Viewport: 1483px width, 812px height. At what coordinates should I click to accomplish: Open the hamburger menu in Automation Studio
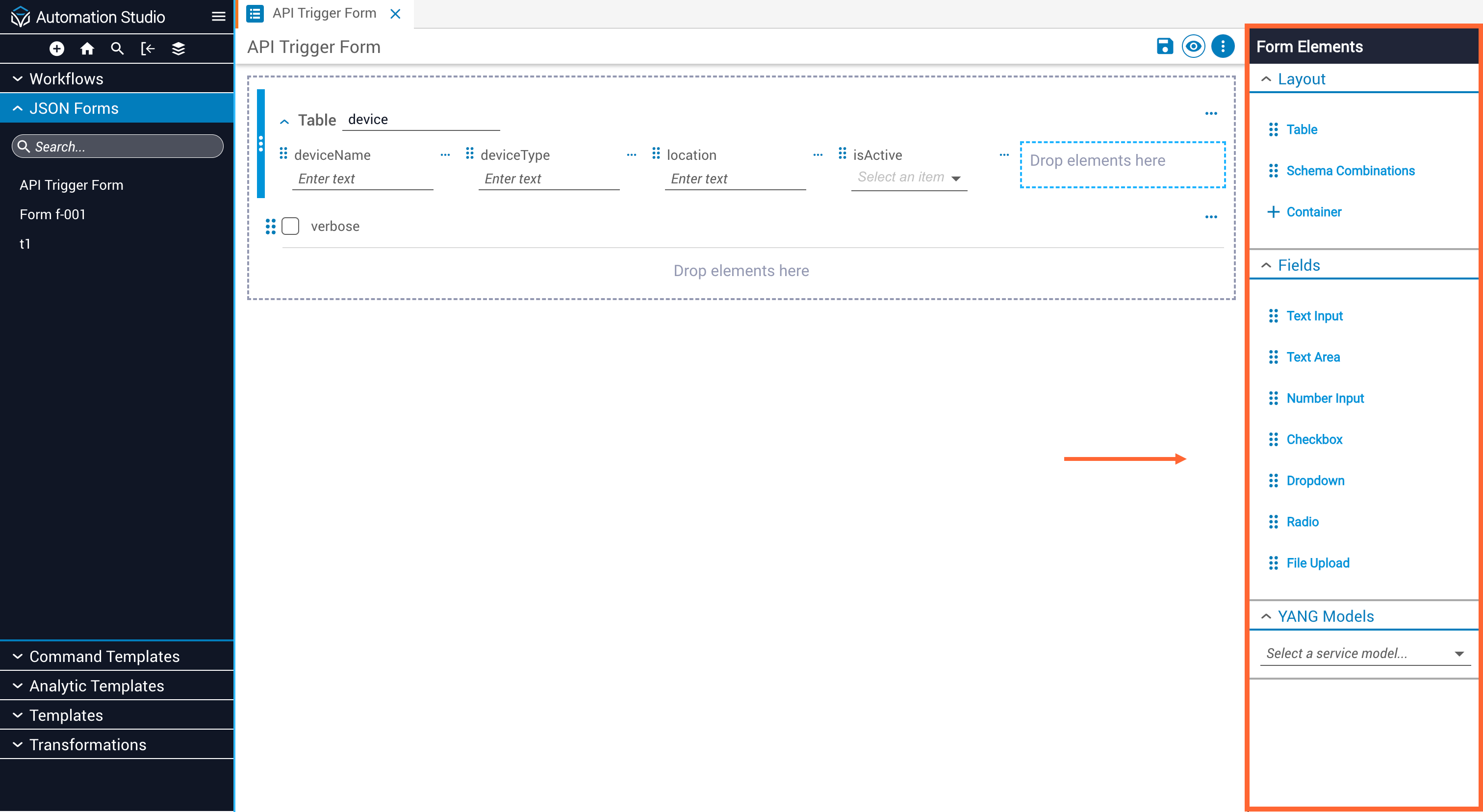(219, 17)
